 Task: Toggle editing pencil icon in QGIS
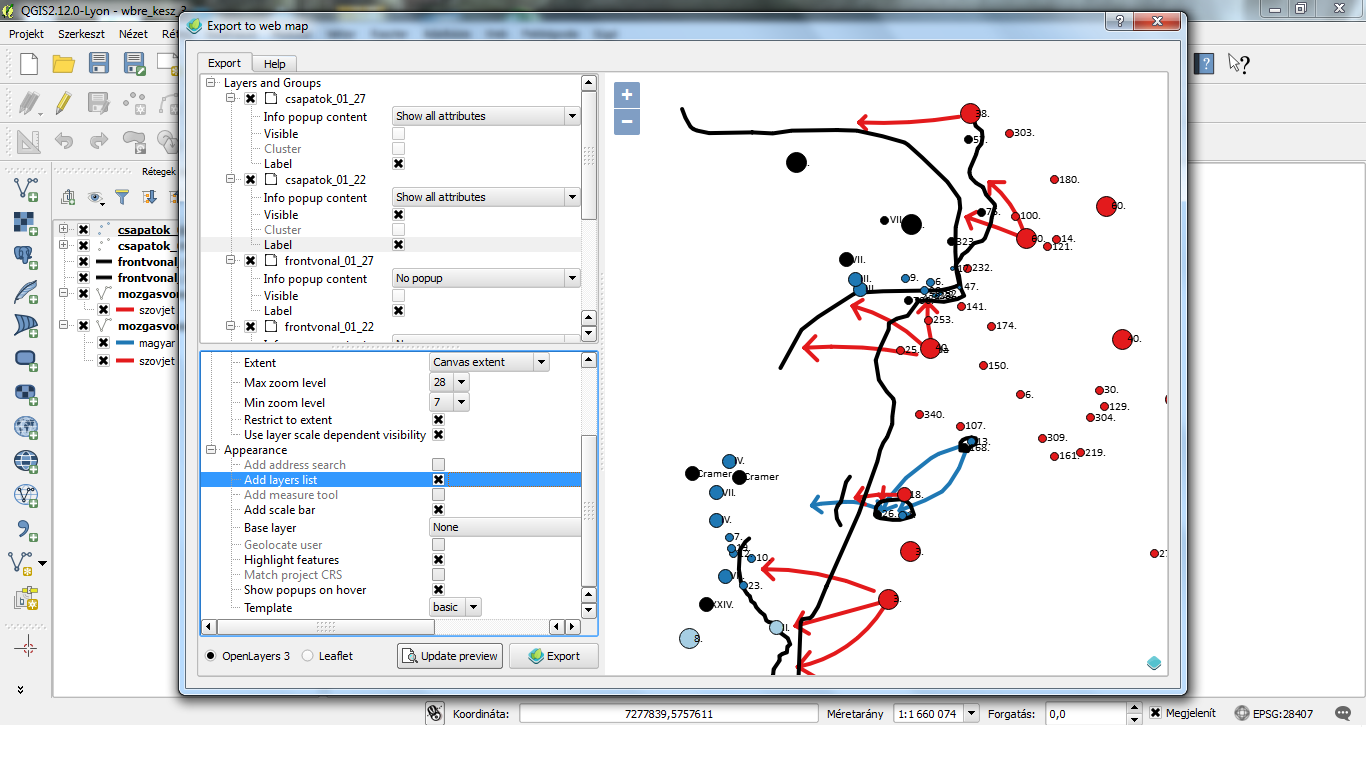coord(63,102)
